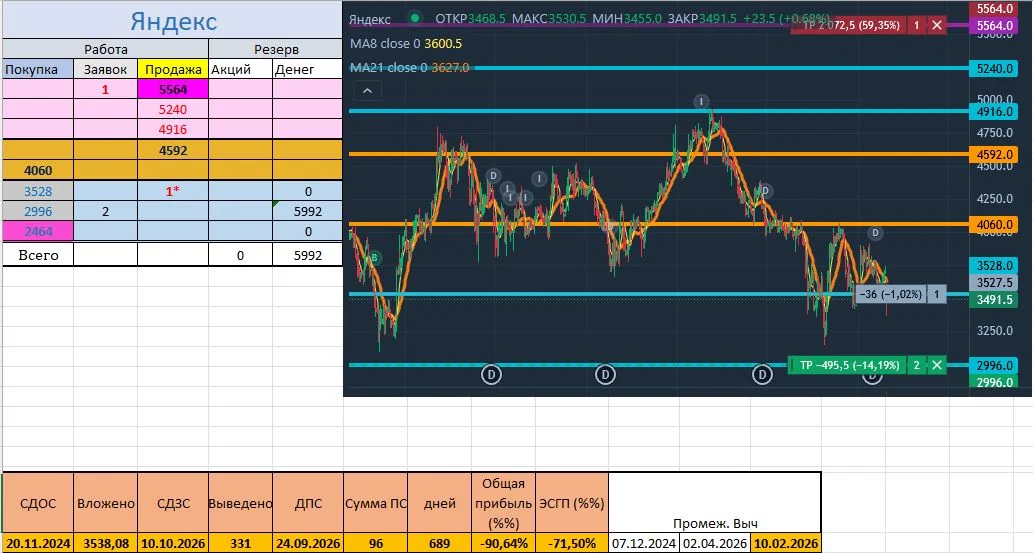This screenshot has width=1033, height=553.
Task: Select the Работа header cell
Action: point(105,49)
